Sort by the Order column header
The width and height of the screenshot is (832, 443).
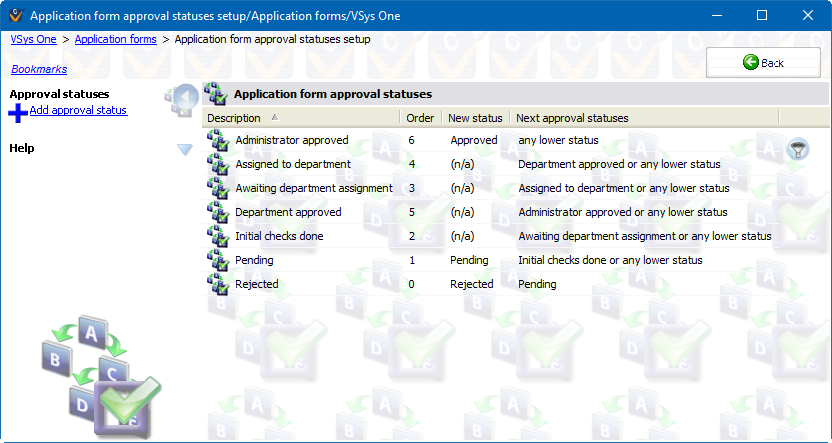coord(420,118)
